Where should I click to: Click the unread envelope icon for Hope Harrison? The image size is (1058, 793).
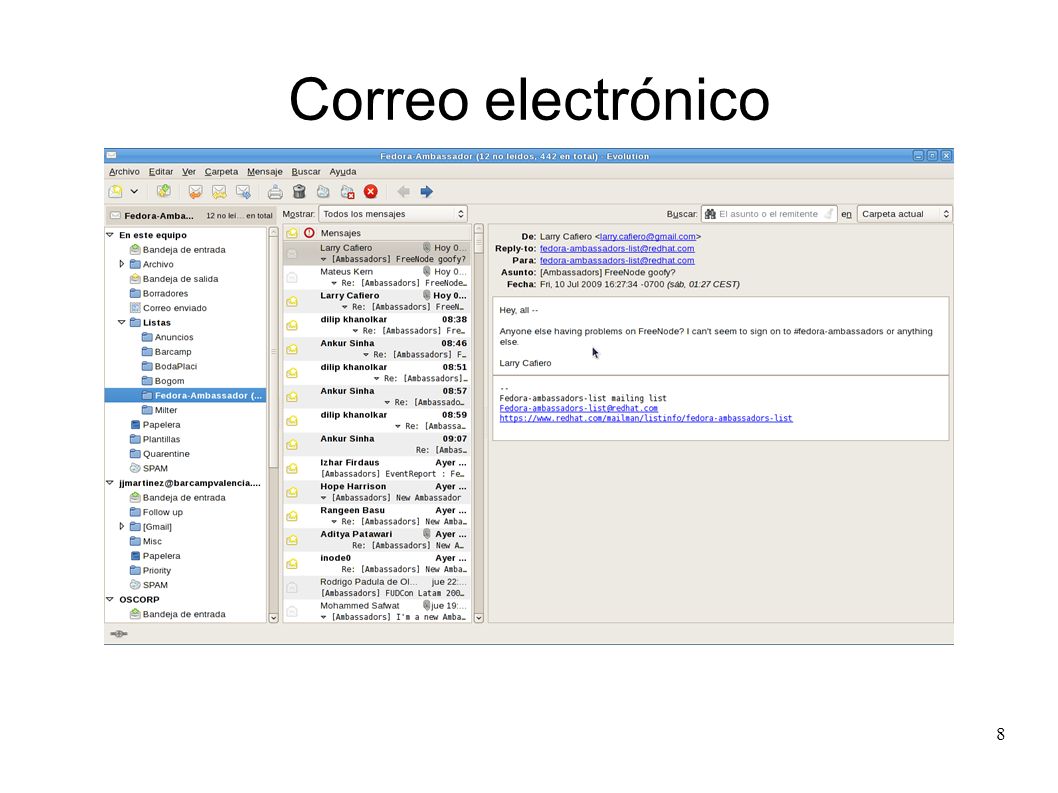[291, 492]
